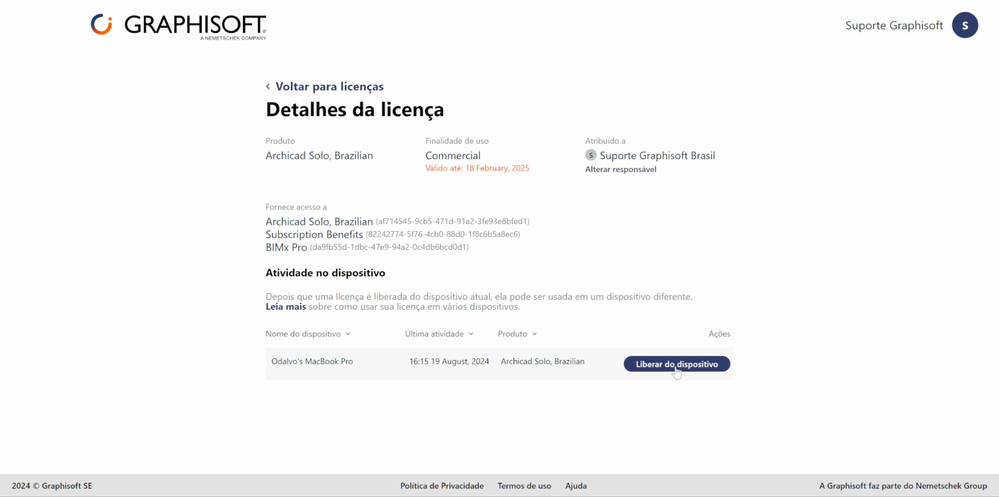Select the af714545 Archicad Solo license ID

point(452,222)
